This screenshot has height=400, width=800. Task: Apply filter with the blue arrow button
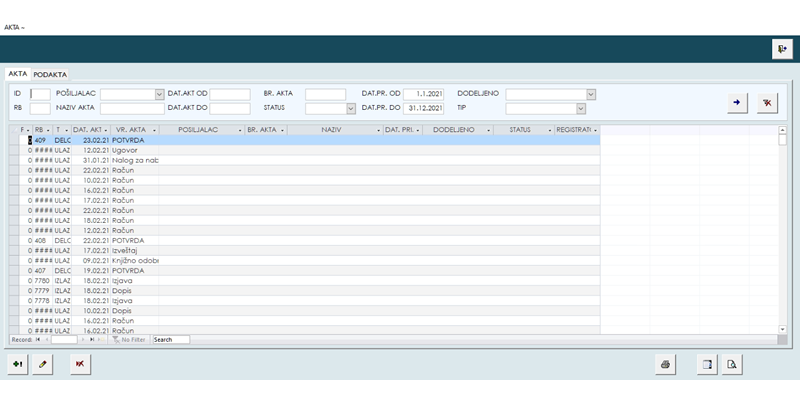click(x=737, y=102)
